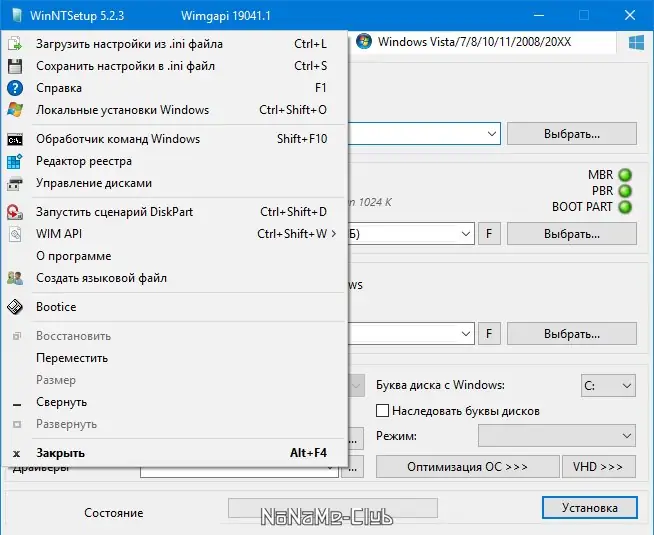Choose Свернуть in system menu
The width and height of the screenshot is (654, 535).
coord(176,402)
